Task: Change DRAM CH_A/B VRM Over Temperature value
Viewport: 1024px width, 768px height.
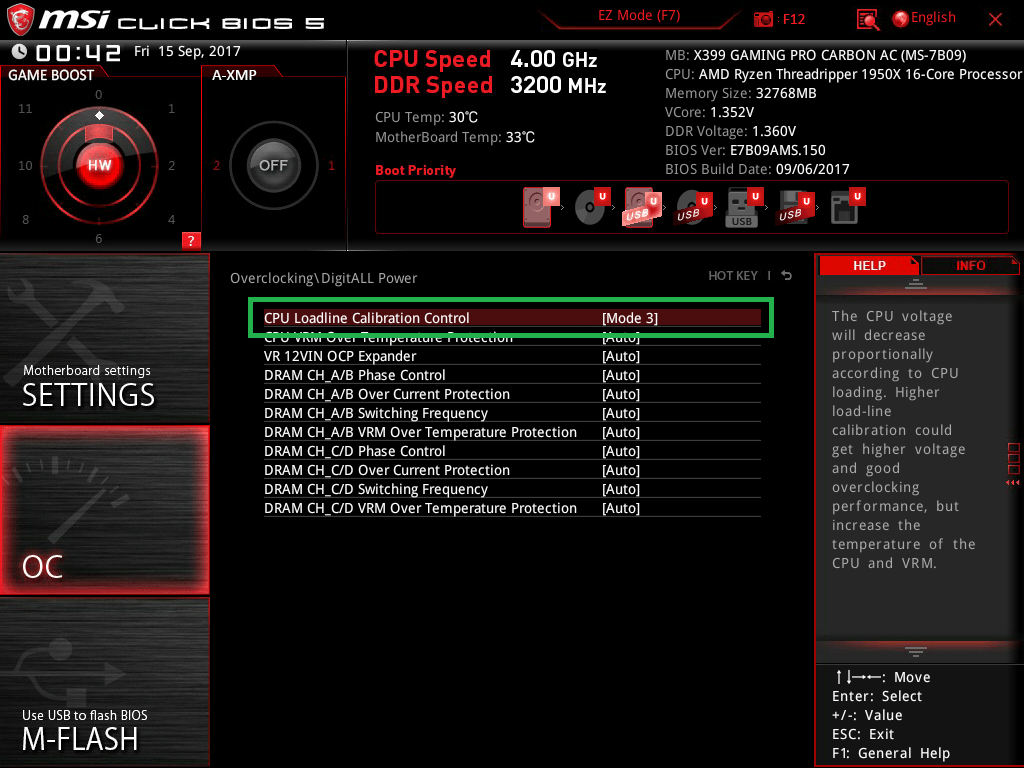Action: tap(620, 432)
